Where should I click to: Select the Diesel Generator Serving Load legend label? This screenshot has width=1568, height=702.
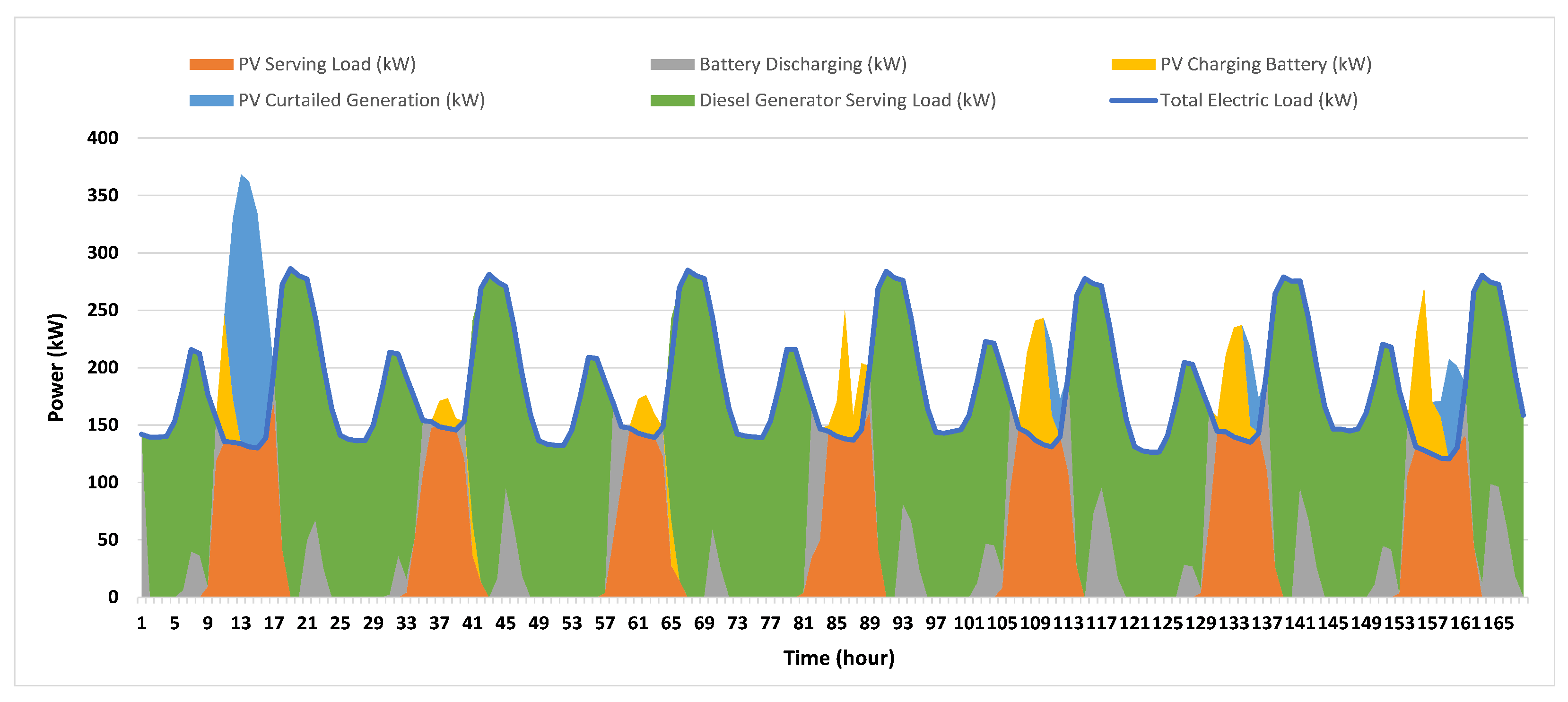click(x=847, y=100)
